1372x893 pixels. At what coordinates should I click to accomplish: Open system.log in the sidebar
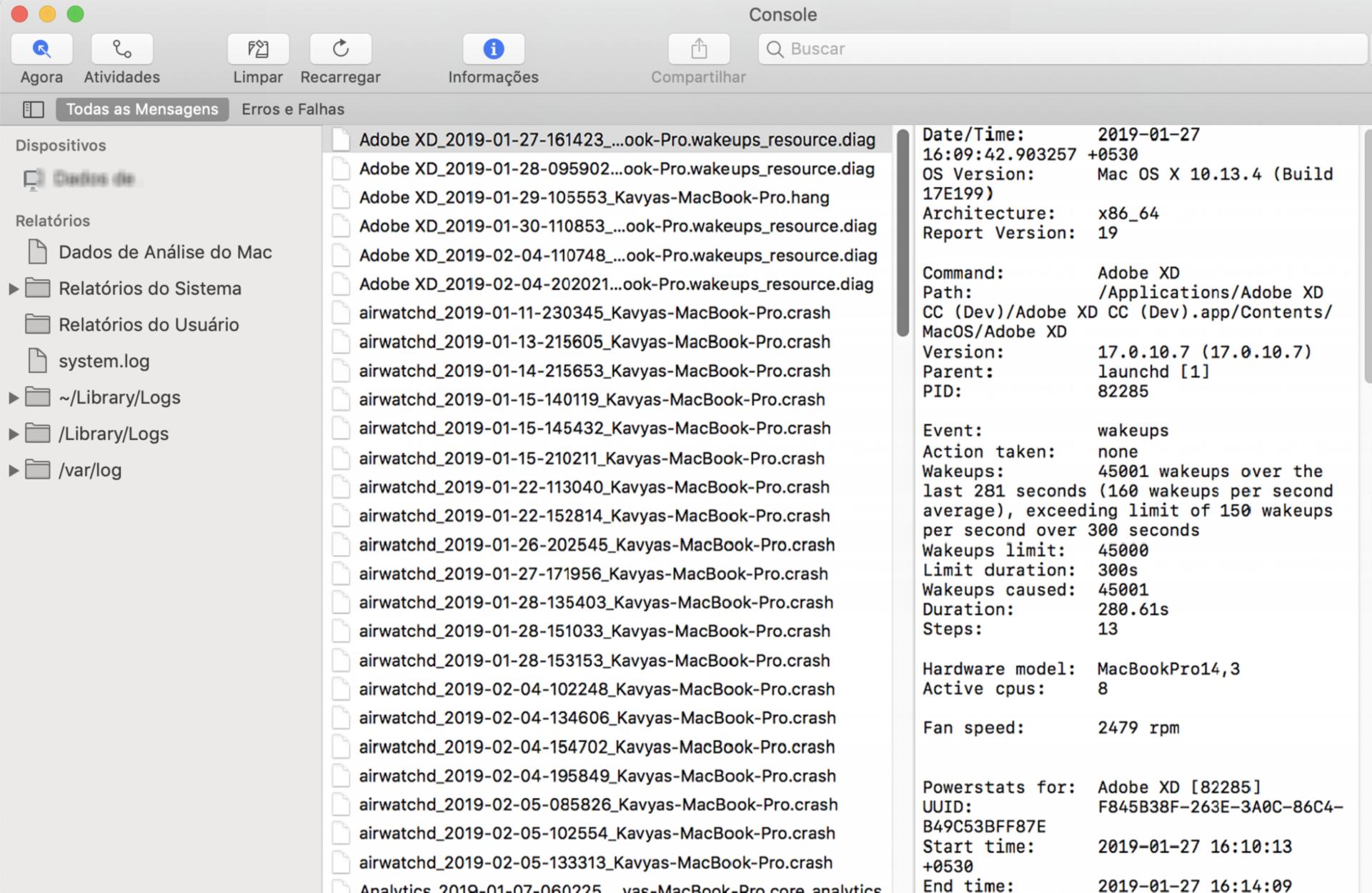(104, 361)
